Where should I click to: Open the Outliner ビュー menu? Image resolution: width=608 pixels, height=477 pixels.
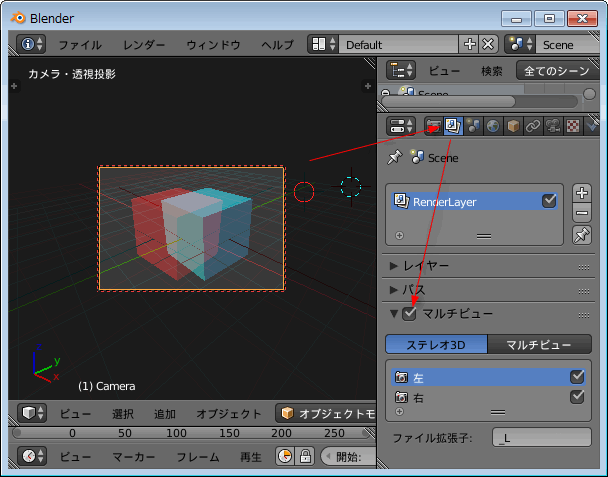[444, 71]
